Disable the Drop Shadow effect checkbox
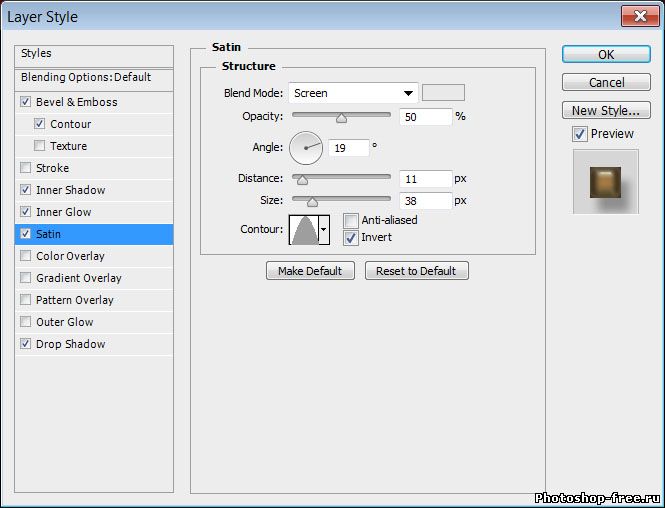Image resolution: width=665 pixels, height=508 pixels. click(x=25, y=344)
